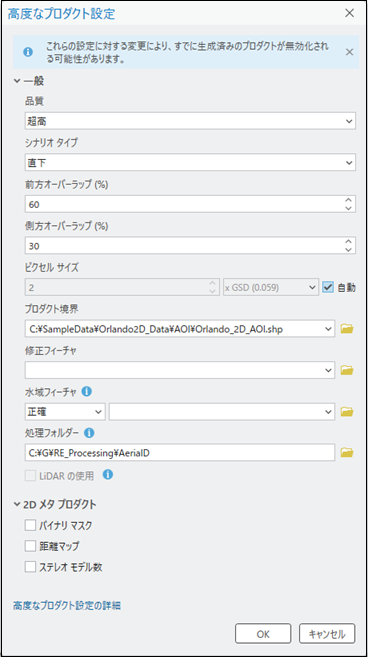Browse for processing folder icon
Viewport: 368px width, 657px height.
pos(347,453)
